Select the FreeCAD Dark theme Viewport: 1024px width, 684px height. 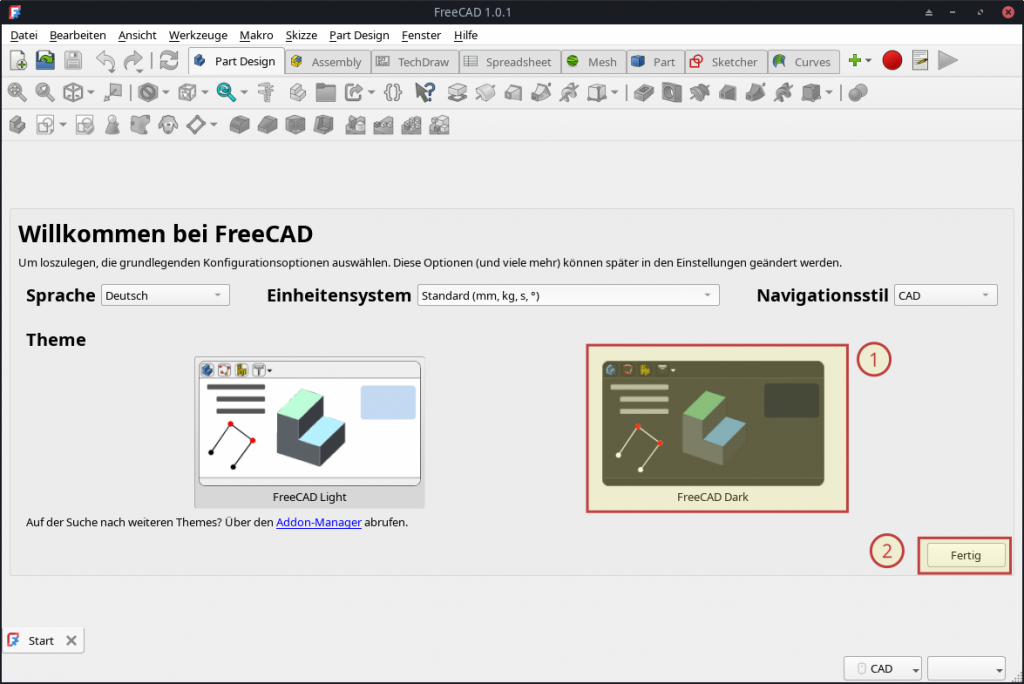pyautogui.click(x=713, y=428)
